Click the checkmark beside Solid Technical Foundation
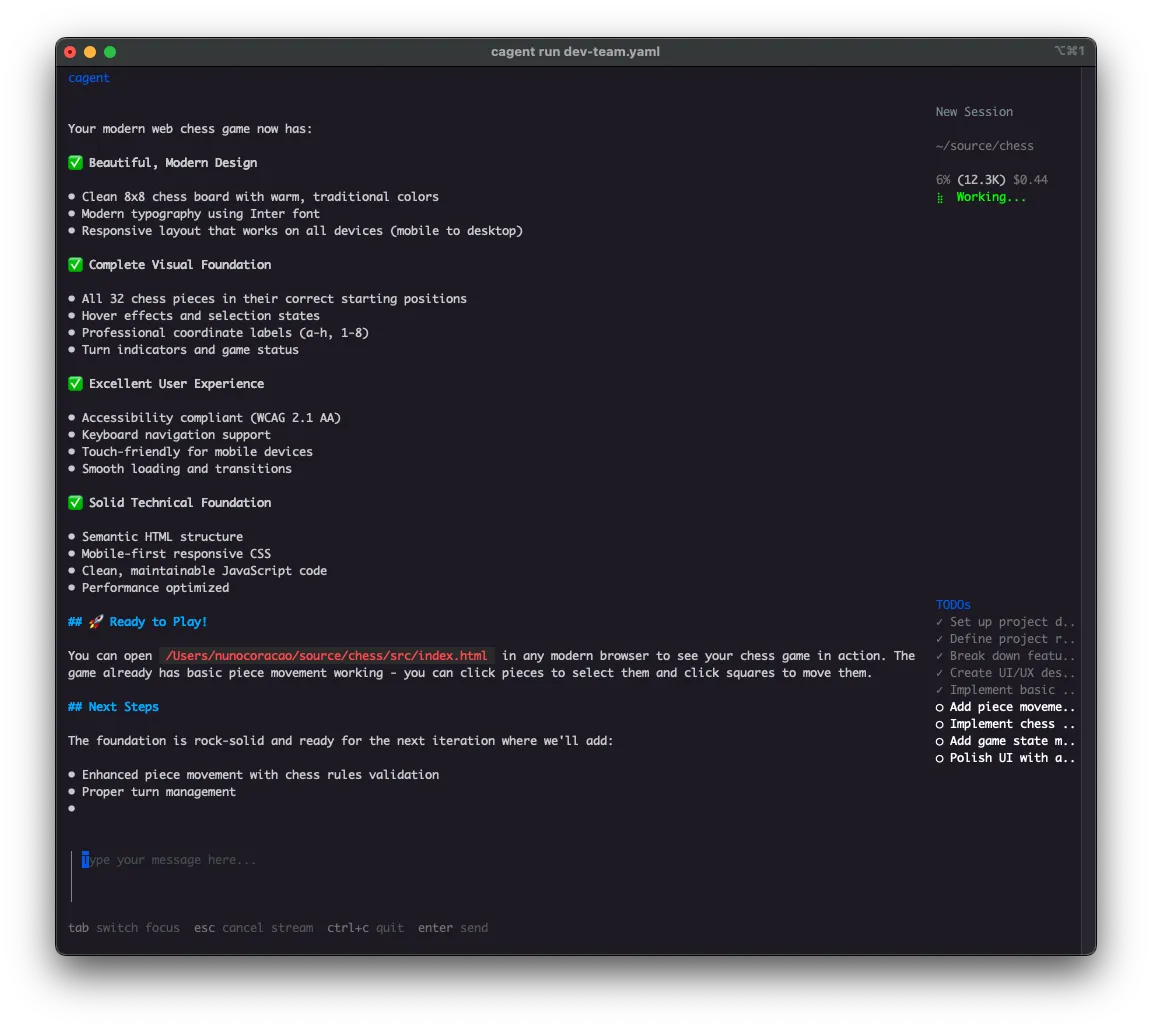1152x1029 pixels. pyautogui.click(x=75, y=502)
